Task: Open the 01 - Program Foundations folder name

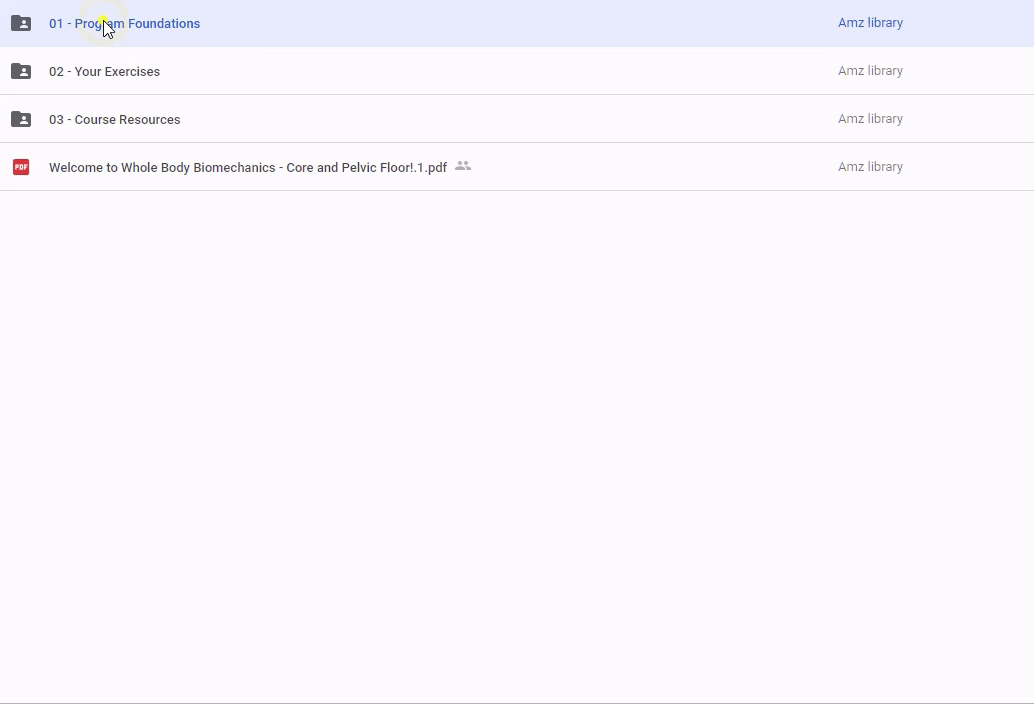Action: pos(124,23)
